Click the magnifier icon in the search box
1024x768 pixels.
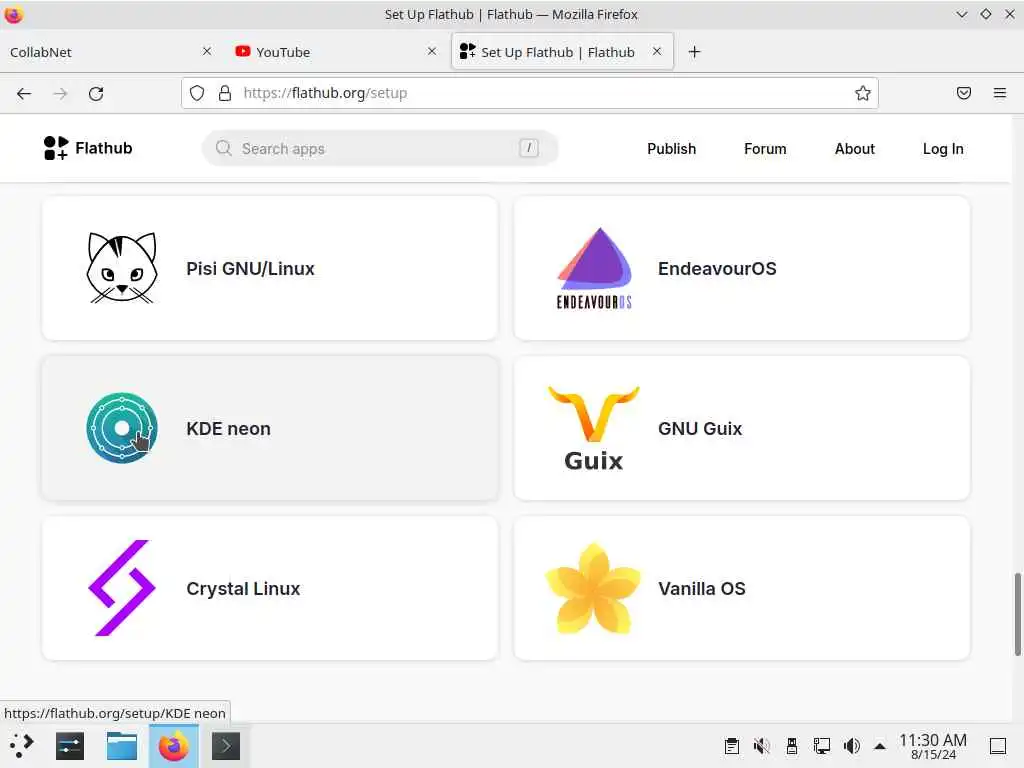pos(223,148)
